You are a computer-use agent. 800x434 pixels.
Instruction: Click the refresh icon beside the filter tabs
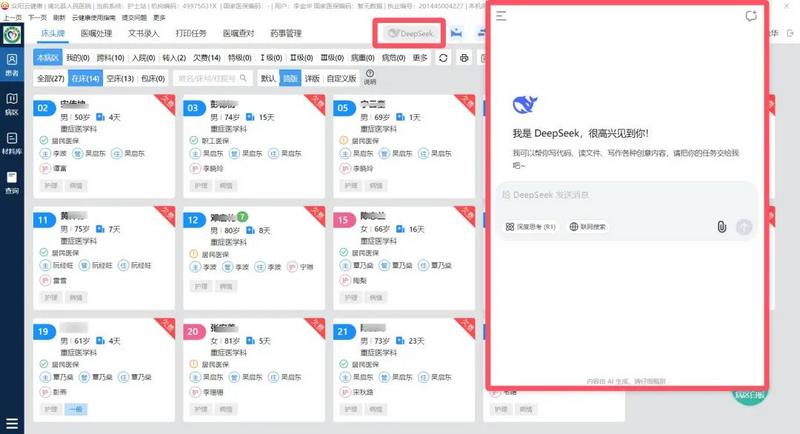(x=443, y=58)
